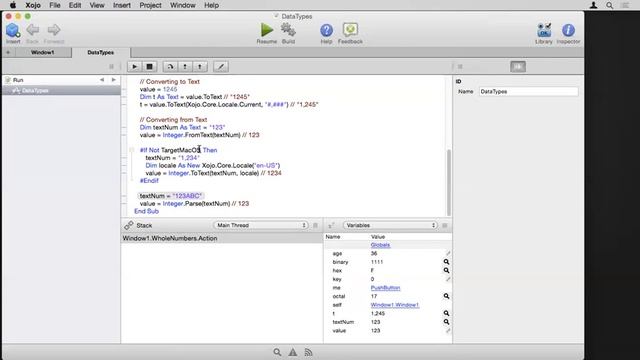Image resolution: width=640 pixels, height=360 pixels.
Task: Click the Value column header in variables
Action: pyautogui.click(x=378, y=237)
